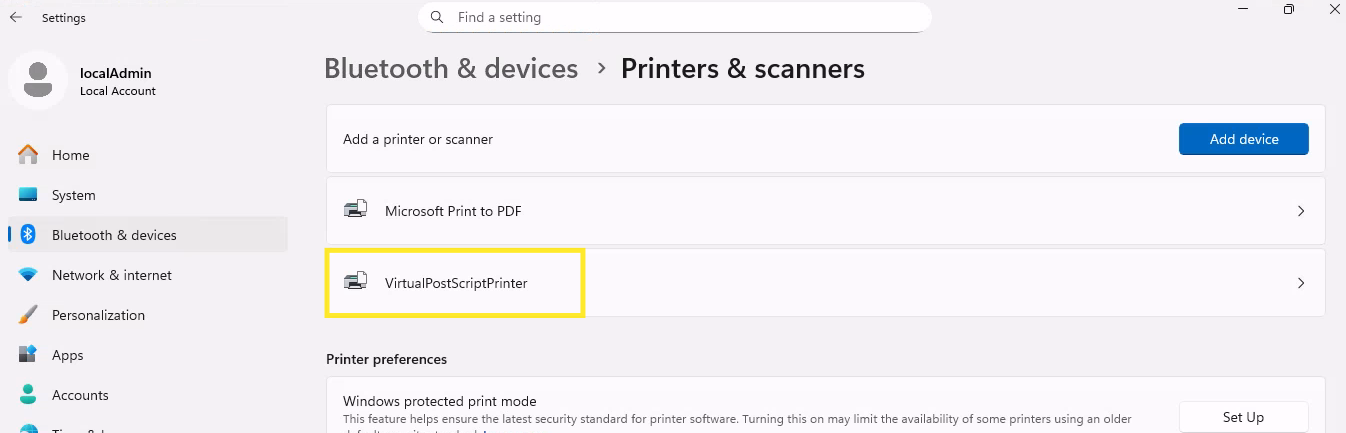Click the Bluetooth icon in sidebar
Viewport: 1346px width, 433px height.
tap(28, 235)
